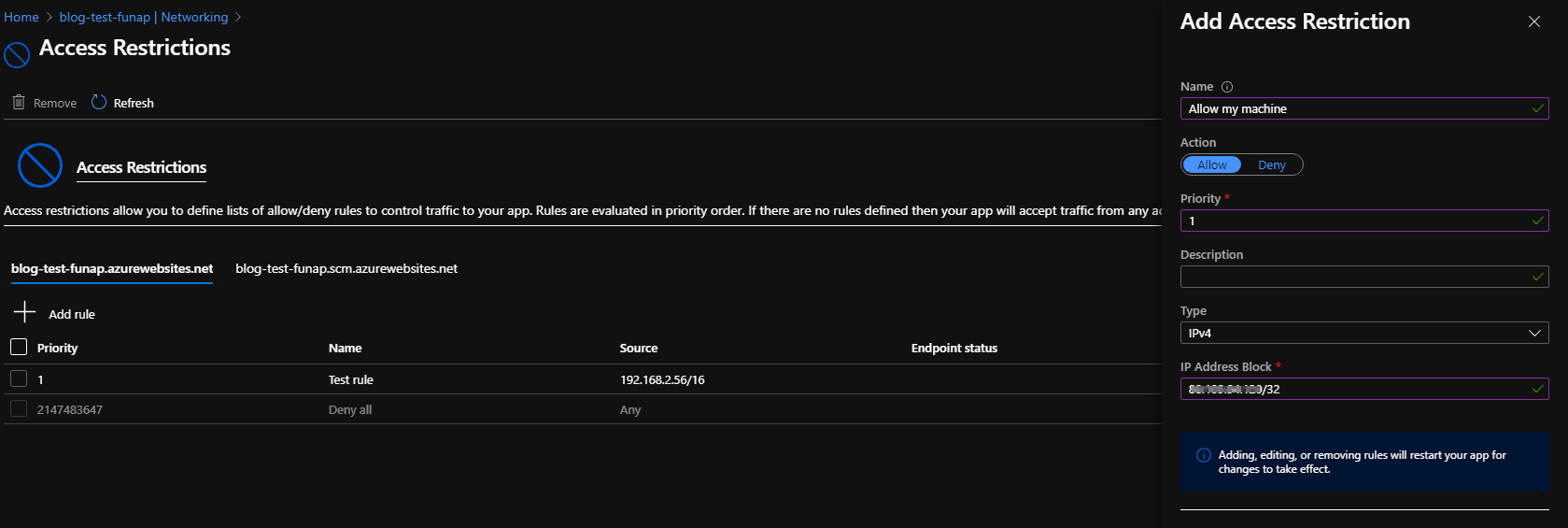Select all rules with header checkbox
Screen dimensions: 1568x528
coord(19,348)
